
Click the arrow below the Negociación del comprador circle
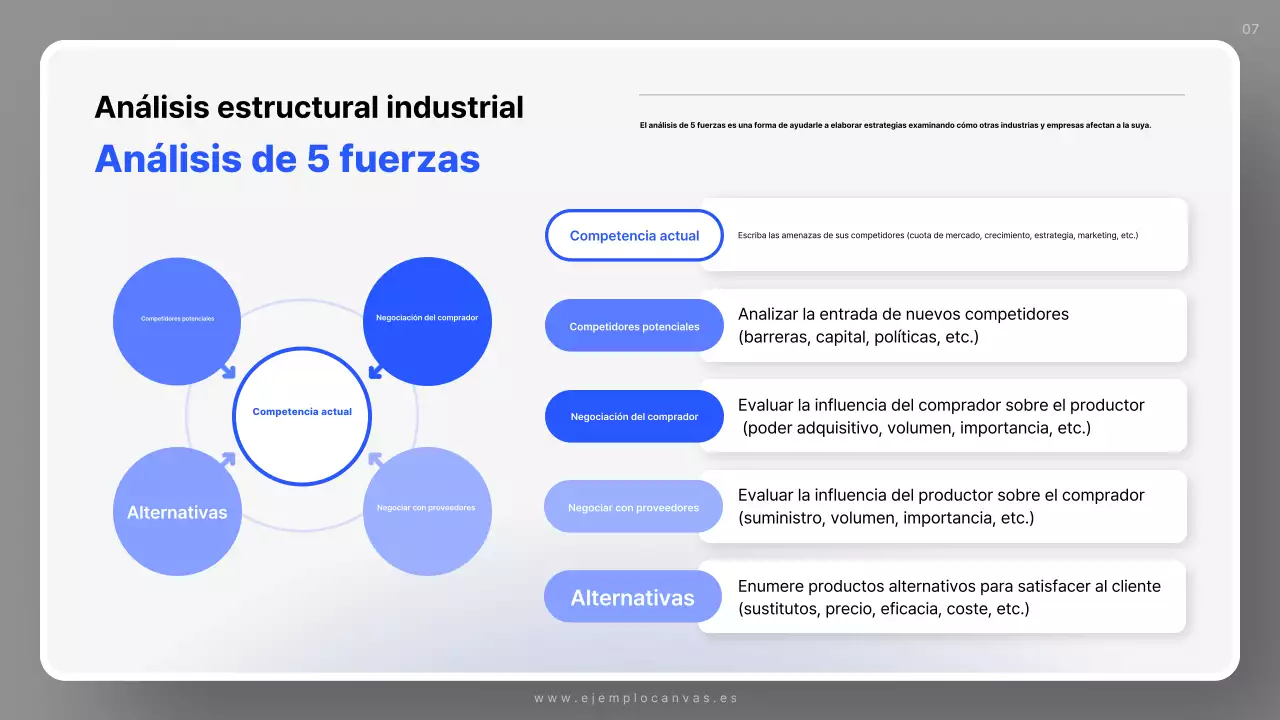374,372
